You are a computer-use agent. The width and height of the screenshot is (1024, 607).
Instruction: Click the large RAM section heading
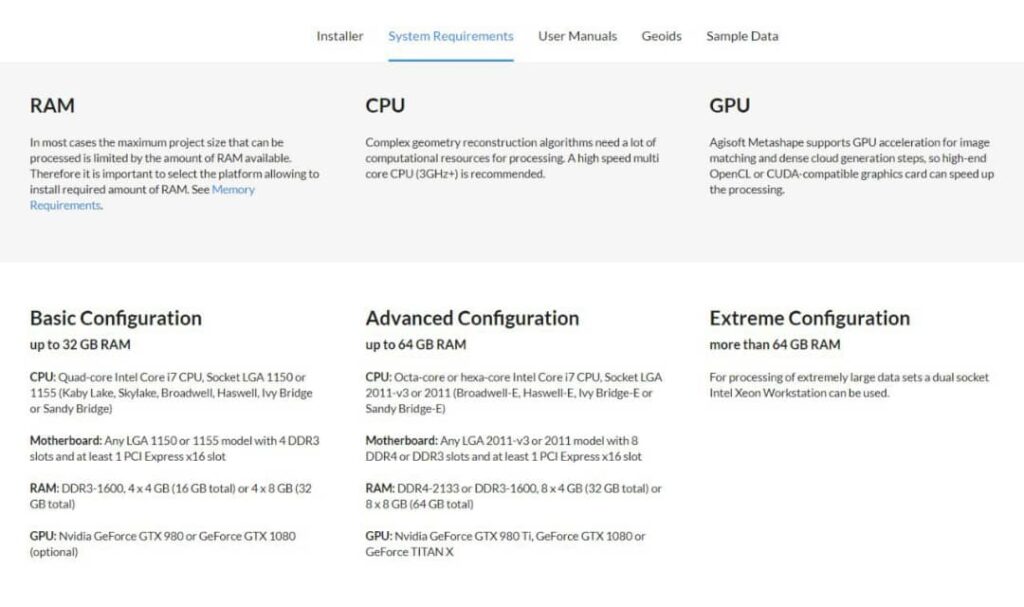tap(52, 105)
